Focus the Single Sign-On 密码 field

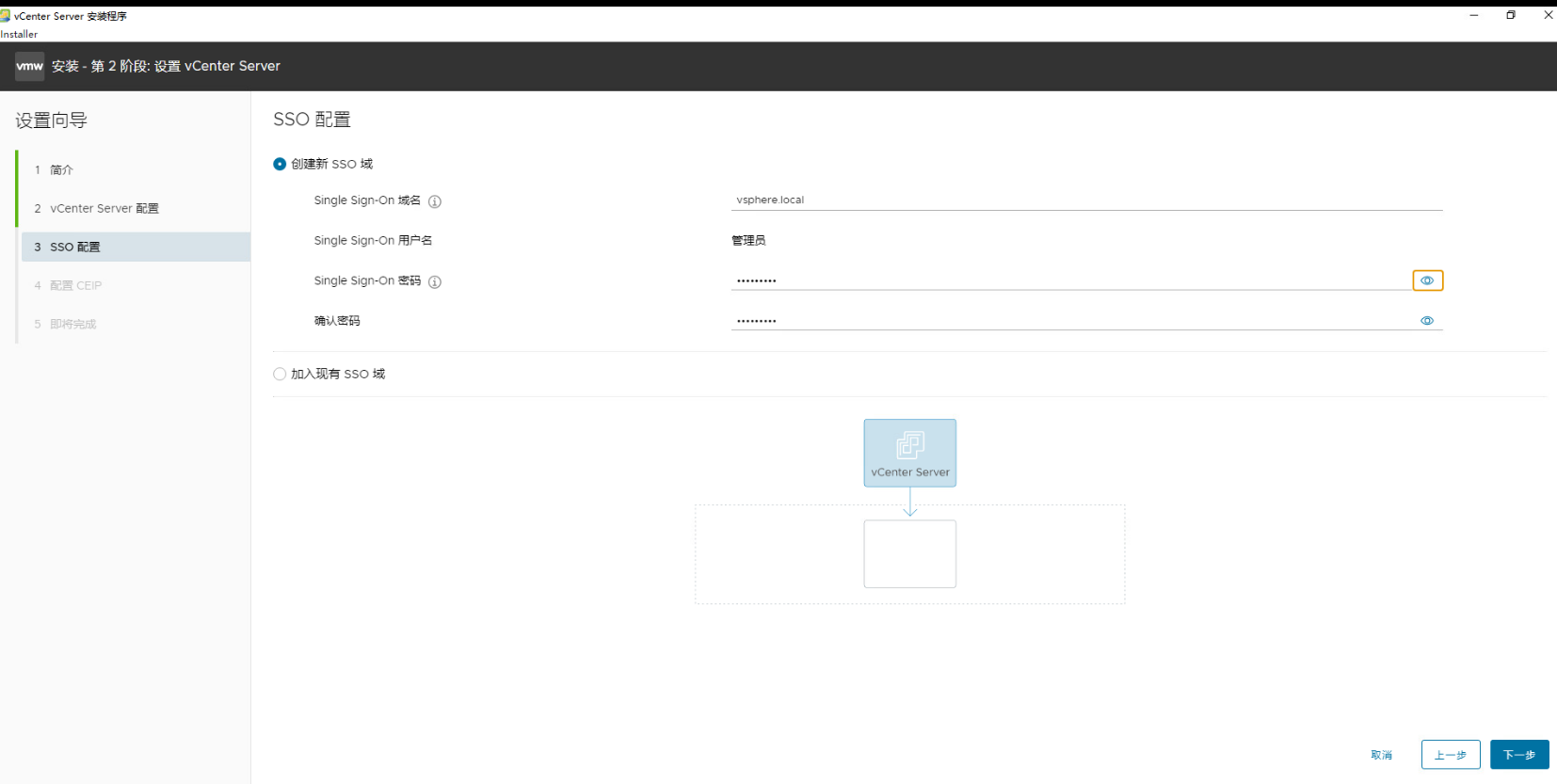click(1071, 280)
